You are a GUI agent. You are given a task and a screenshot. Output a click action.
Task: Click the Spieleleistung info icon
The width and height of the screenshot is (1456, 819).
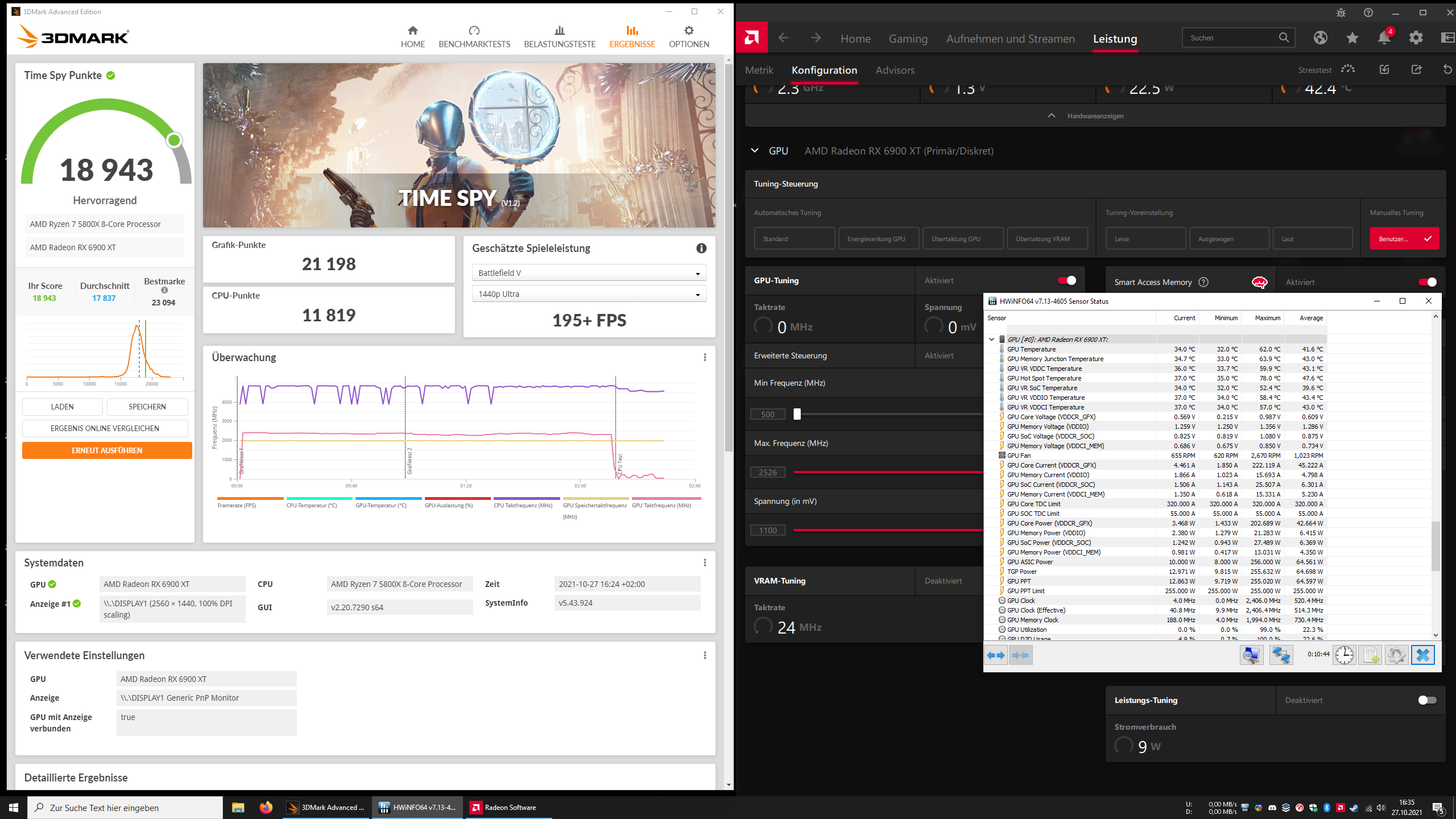tap(701, 248)
